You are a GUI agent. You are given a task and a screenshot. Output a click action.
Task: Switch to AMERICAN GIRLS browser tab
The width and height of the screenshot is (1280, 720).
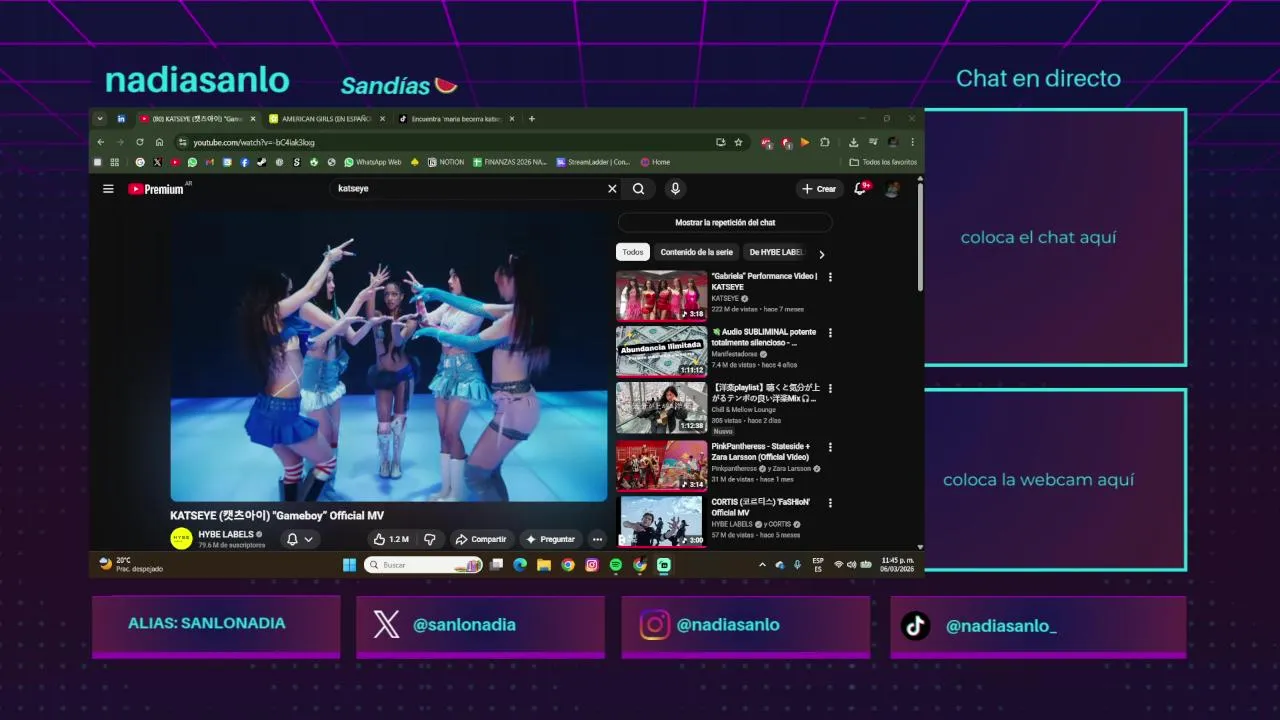click(x=327, y=118)
